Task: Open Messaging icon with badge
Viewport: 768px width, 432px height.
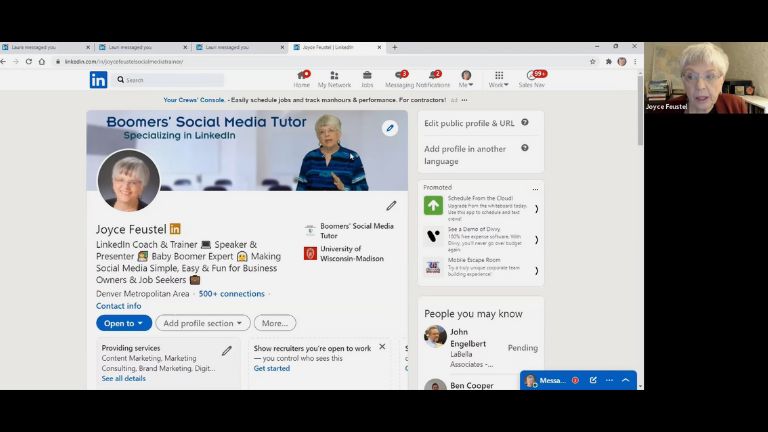Action: pos(400,79)
